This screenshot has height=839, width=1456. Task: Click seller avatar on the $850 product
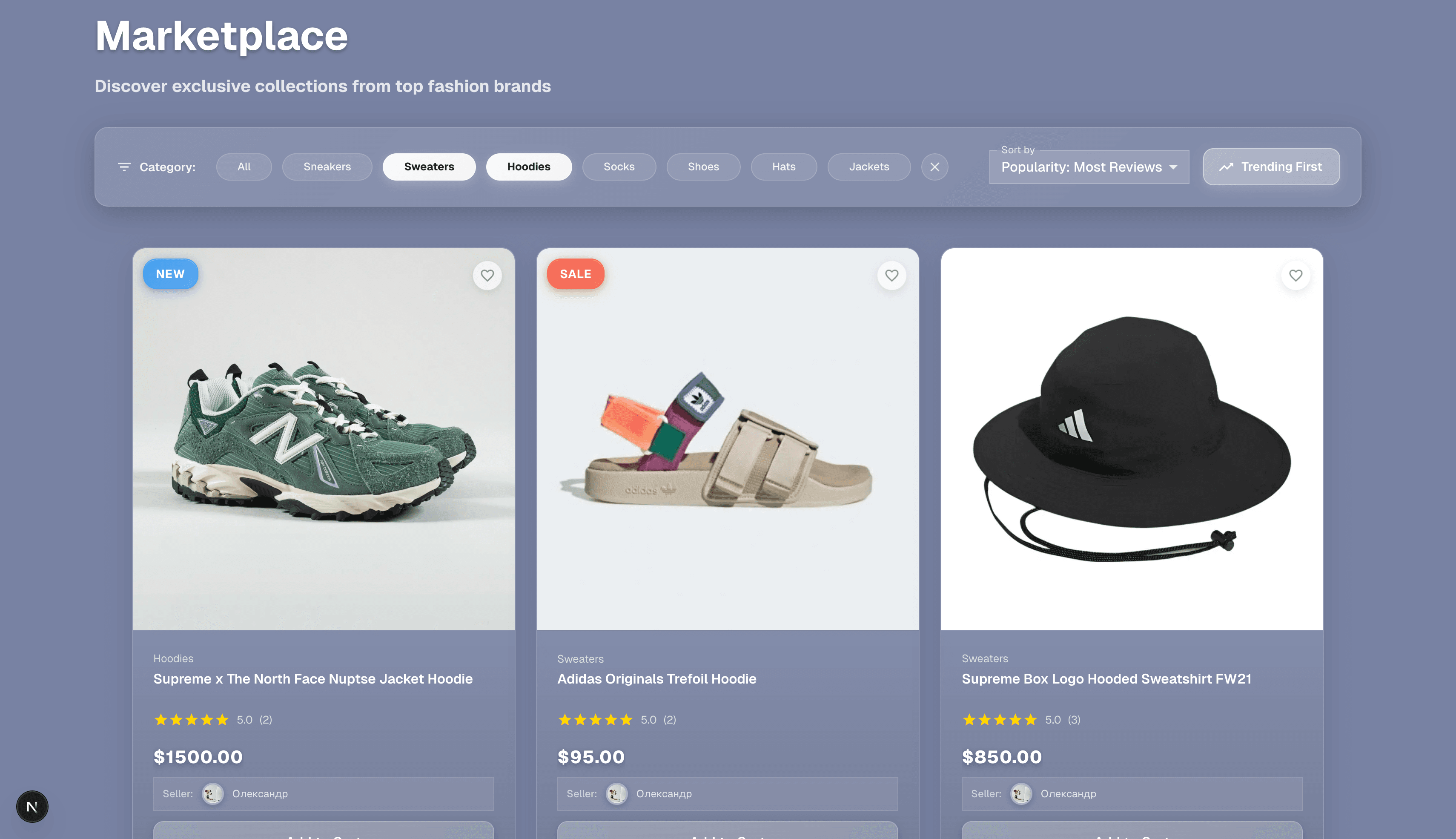click(1021, 793)
